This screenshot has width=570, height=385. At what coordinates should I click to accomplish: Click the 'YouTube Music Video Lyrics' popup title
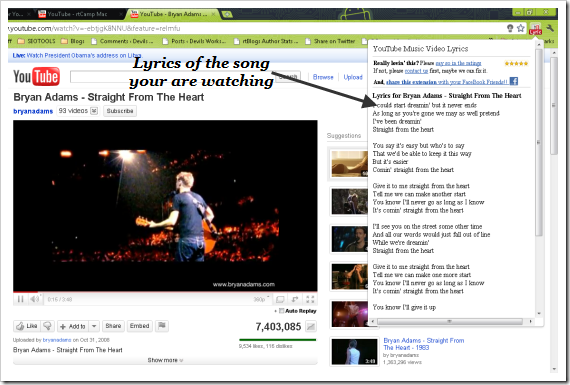pos(421,49)
